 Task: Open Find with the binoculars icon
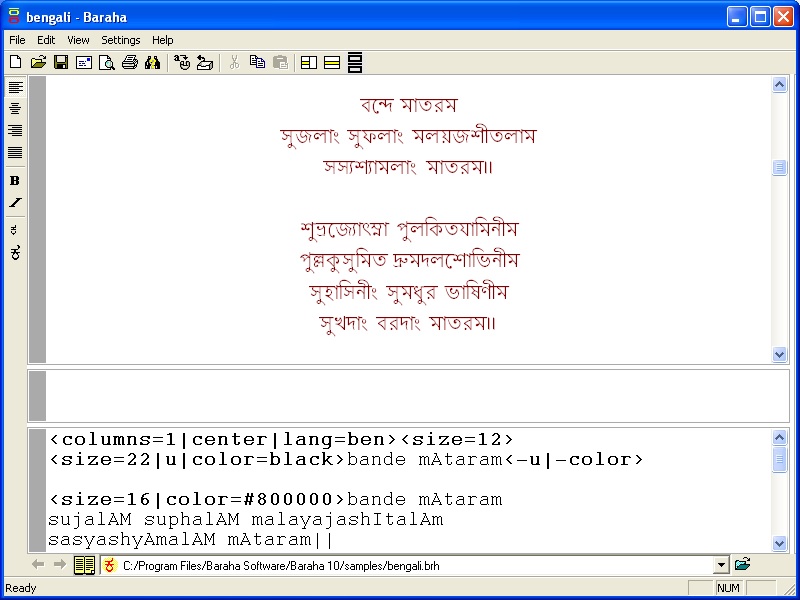[153, 62]
